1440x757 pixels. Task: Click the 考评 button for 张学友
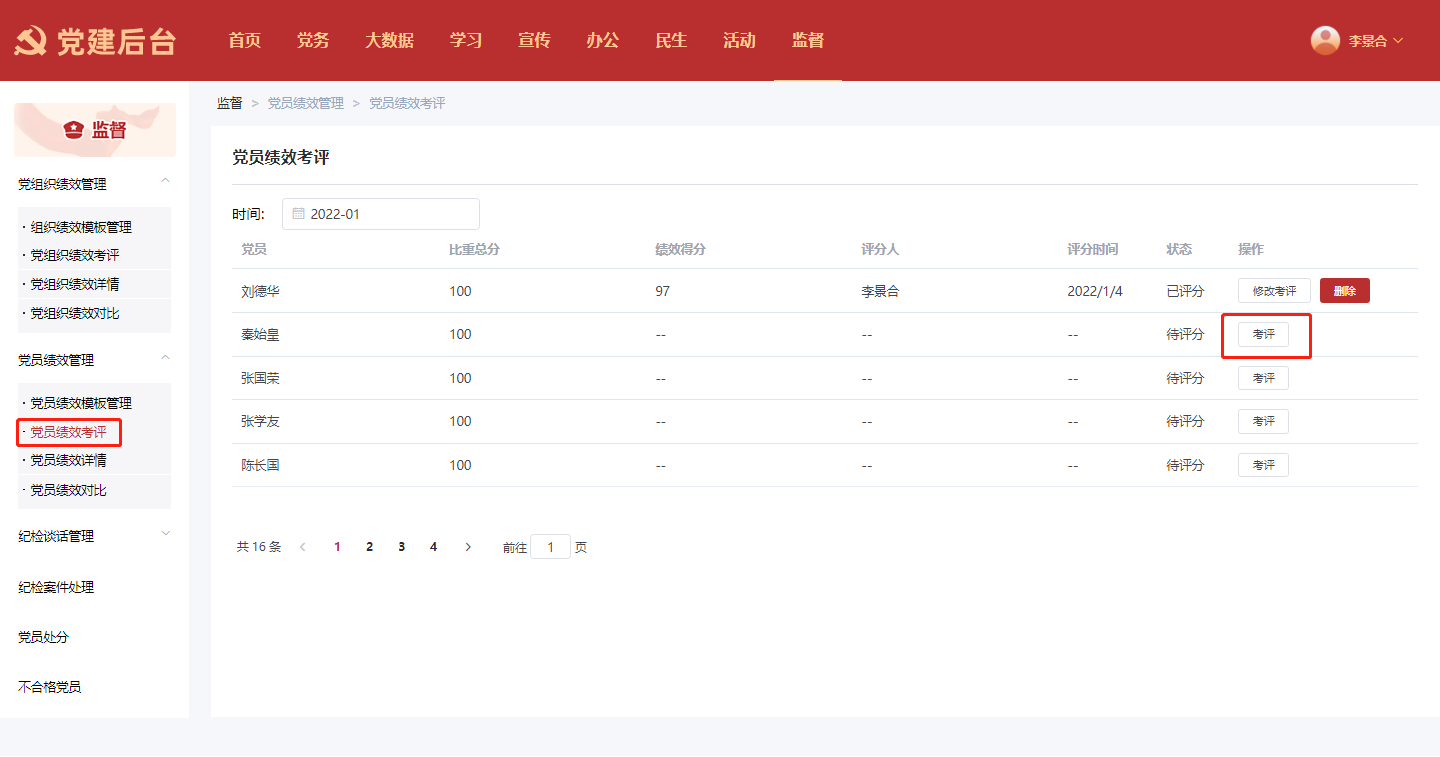click(x=1263, y=421)
